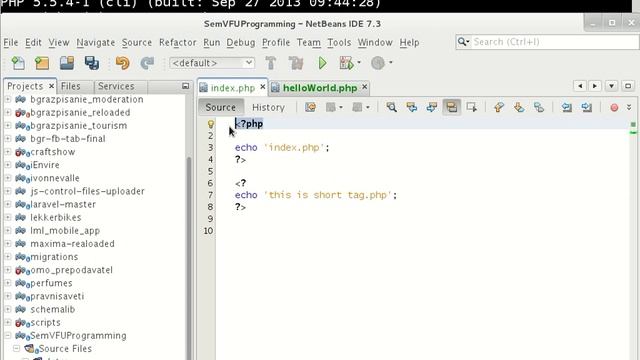Image resolution: width=640 pixels, height=360 pixels.
Task: Select the lekkerbikes project
Action: pyautogui.click(x=56, y=218)
